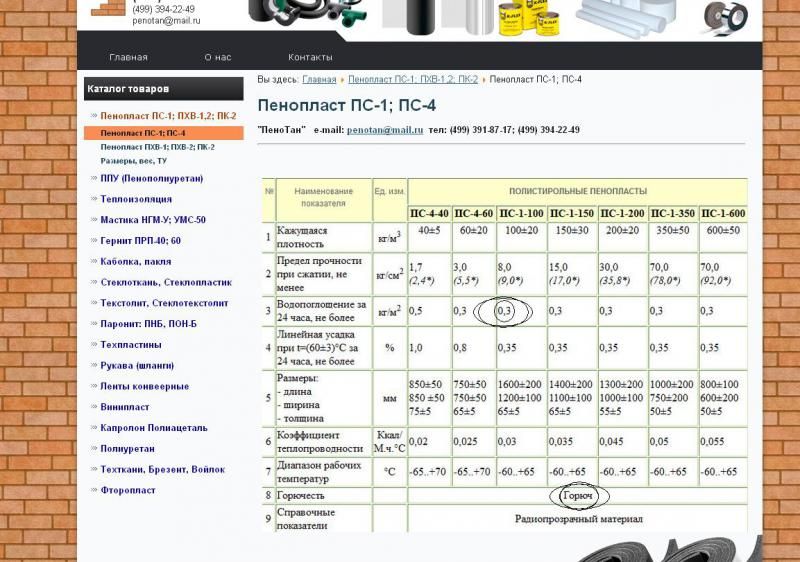
Task: Open the Мастика НГМ-У; УМС-50 category
Action: [x=152, y=220]
